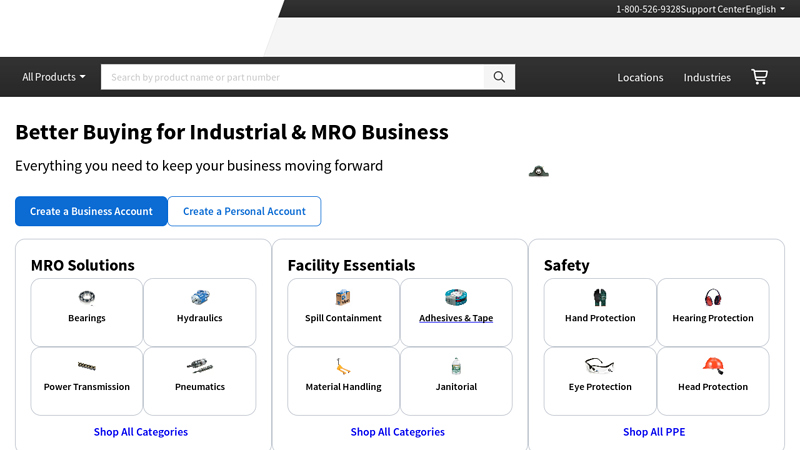Select the Head Protection label

point(713,387)
